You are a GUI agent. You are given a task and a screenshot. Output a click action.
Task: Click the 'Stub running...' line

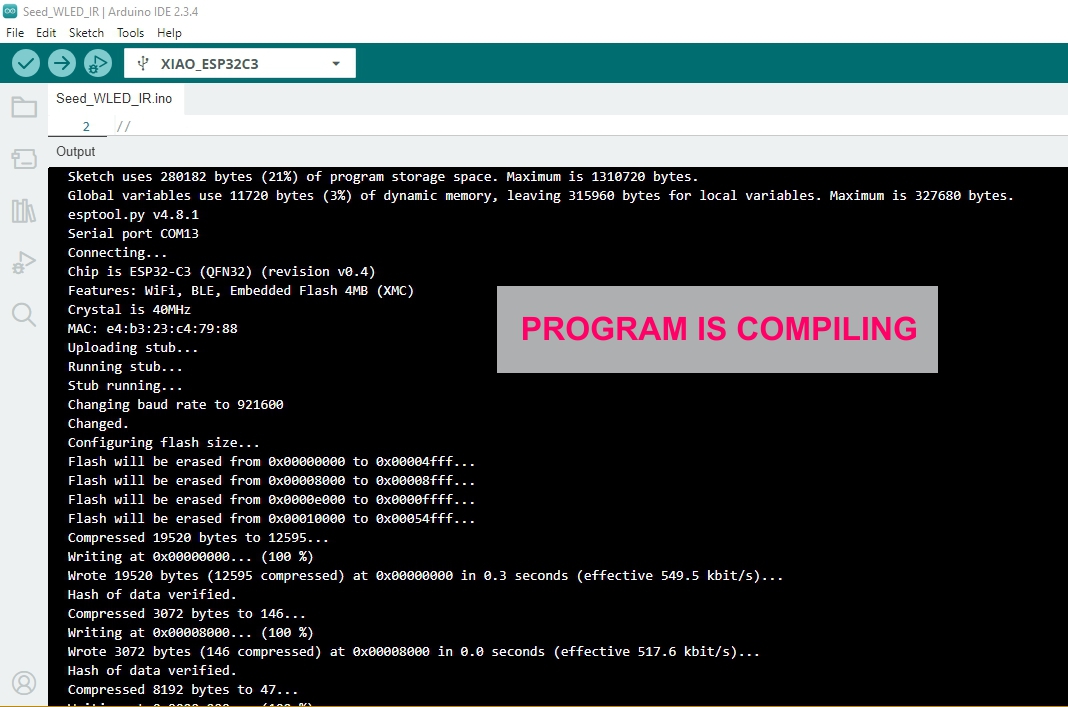coord(125,386)
